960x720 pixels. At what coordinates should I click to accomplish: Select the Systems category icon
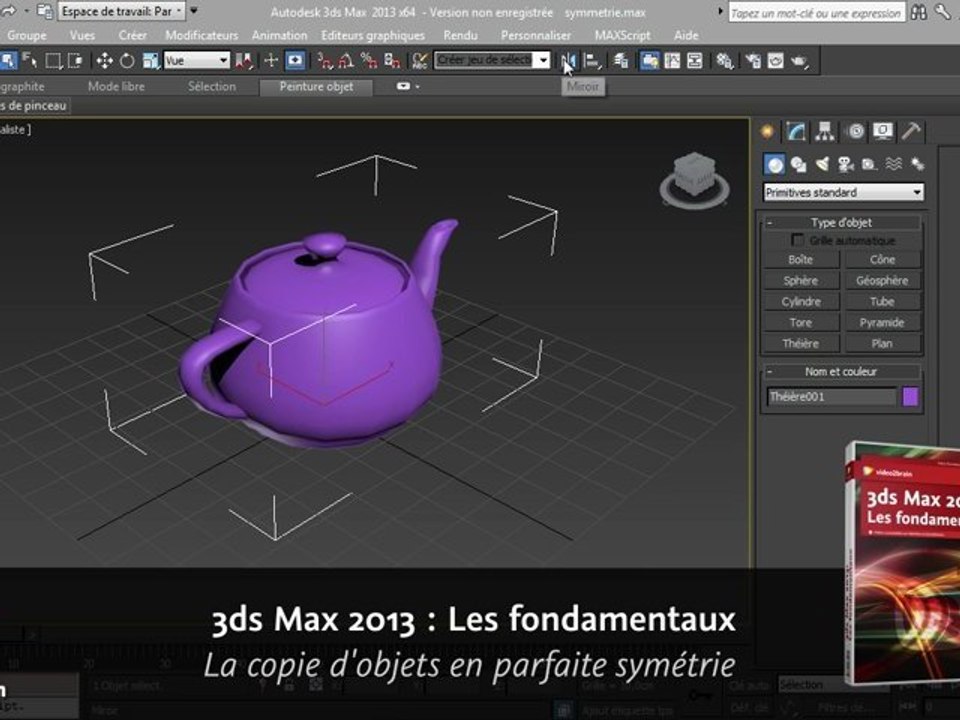tap(917, 164)
